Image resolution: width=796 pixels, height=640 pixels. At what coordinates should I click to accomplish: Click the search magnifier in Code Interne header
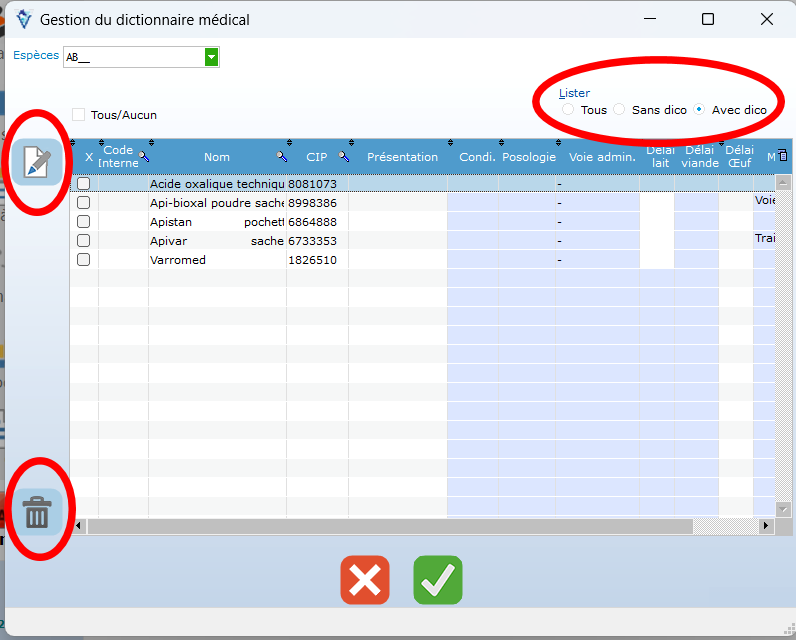(x=144, y=157)
